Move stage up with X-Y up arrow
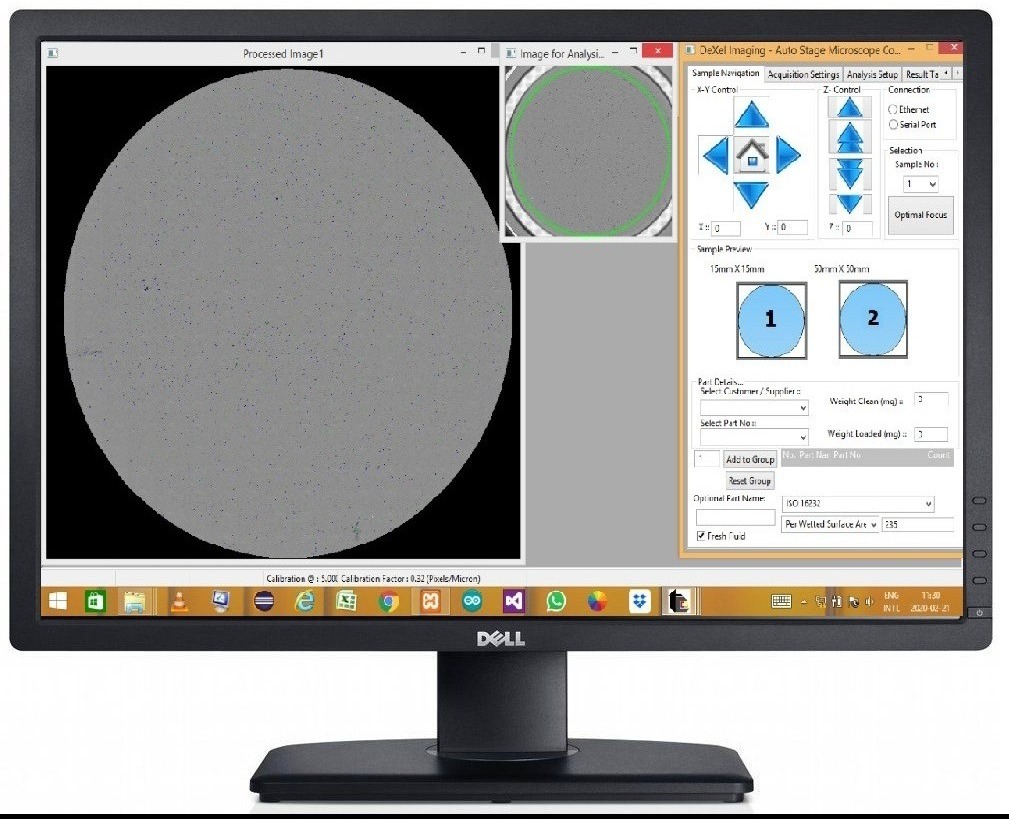The width and height of the screenshot is (1009, 819). pos(751,114)
